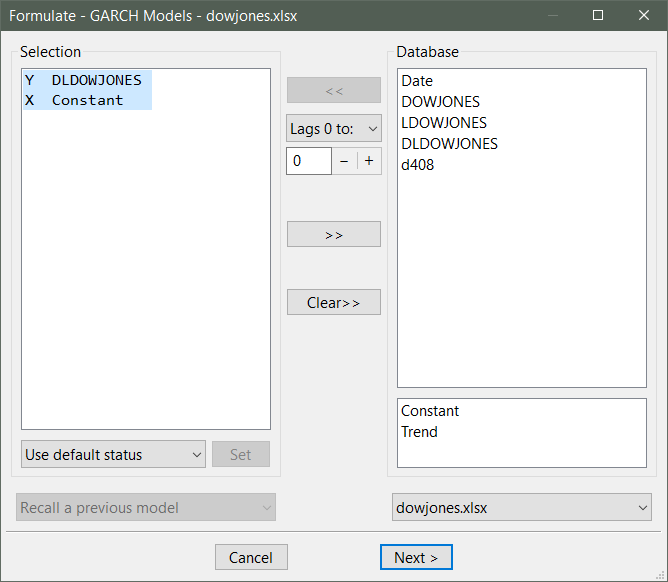Screen dimensions: 668x582
Task: Click the >> remove variables button
Action: pos(334,234)
